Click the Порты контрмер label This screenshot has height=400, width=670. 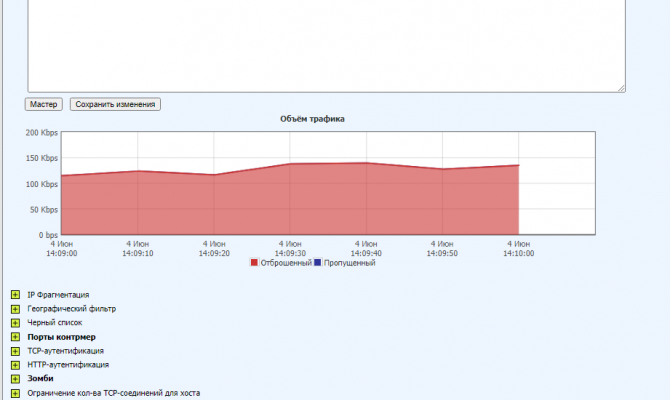tap(62, 337)
